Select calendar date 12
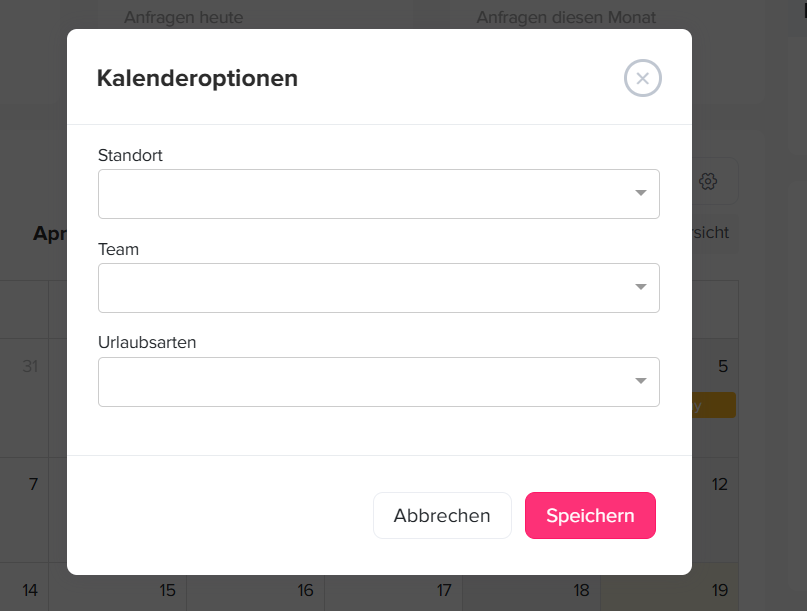The width and height of the screenshot is (807, 611). [719, 483]
